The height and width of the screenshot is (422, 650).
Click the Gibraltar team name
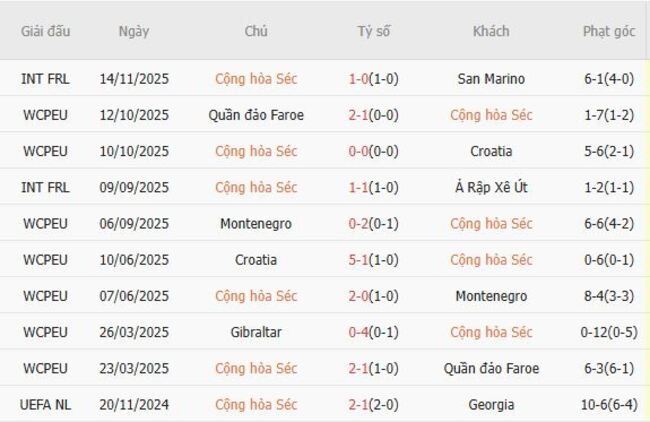click(256, 332)
